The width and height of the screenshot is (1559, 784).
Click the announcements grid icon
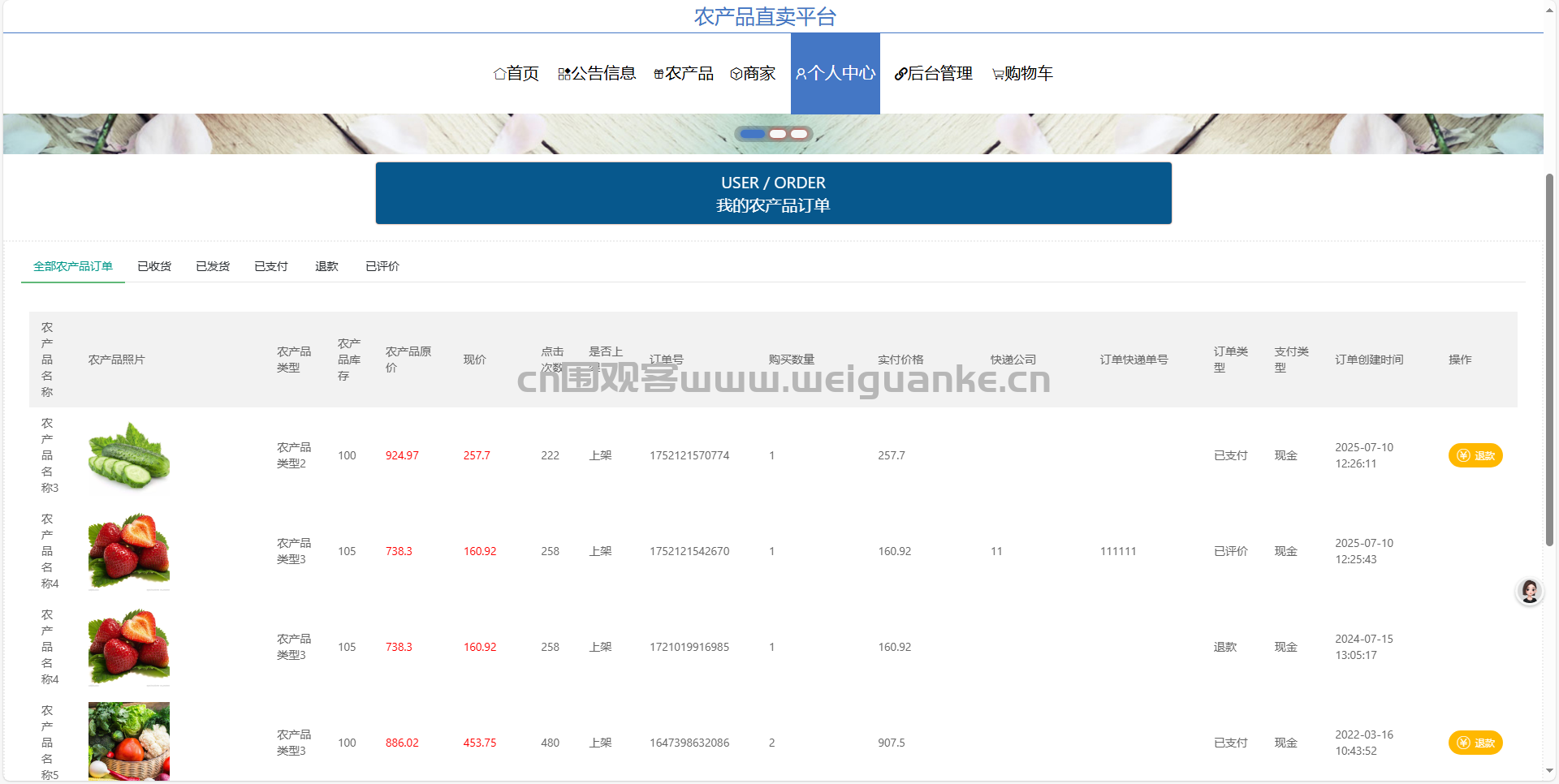click(564, 74)
